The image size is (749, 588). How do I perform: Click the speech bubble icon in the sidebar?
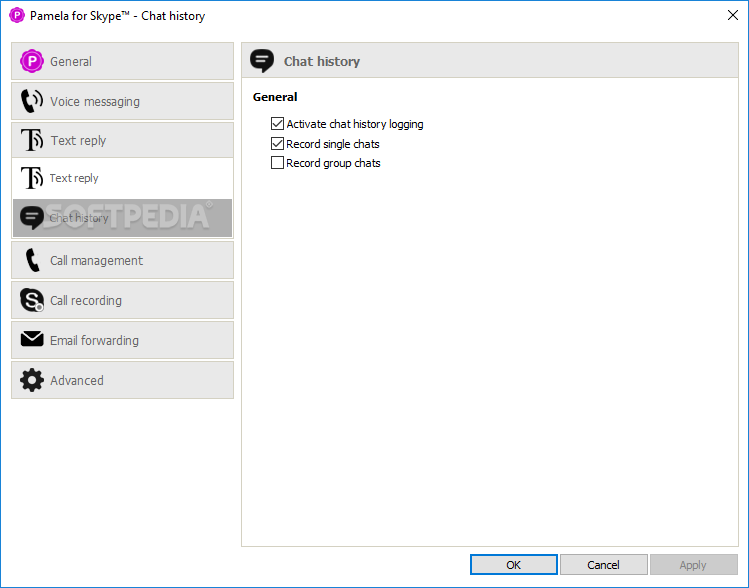32,218
